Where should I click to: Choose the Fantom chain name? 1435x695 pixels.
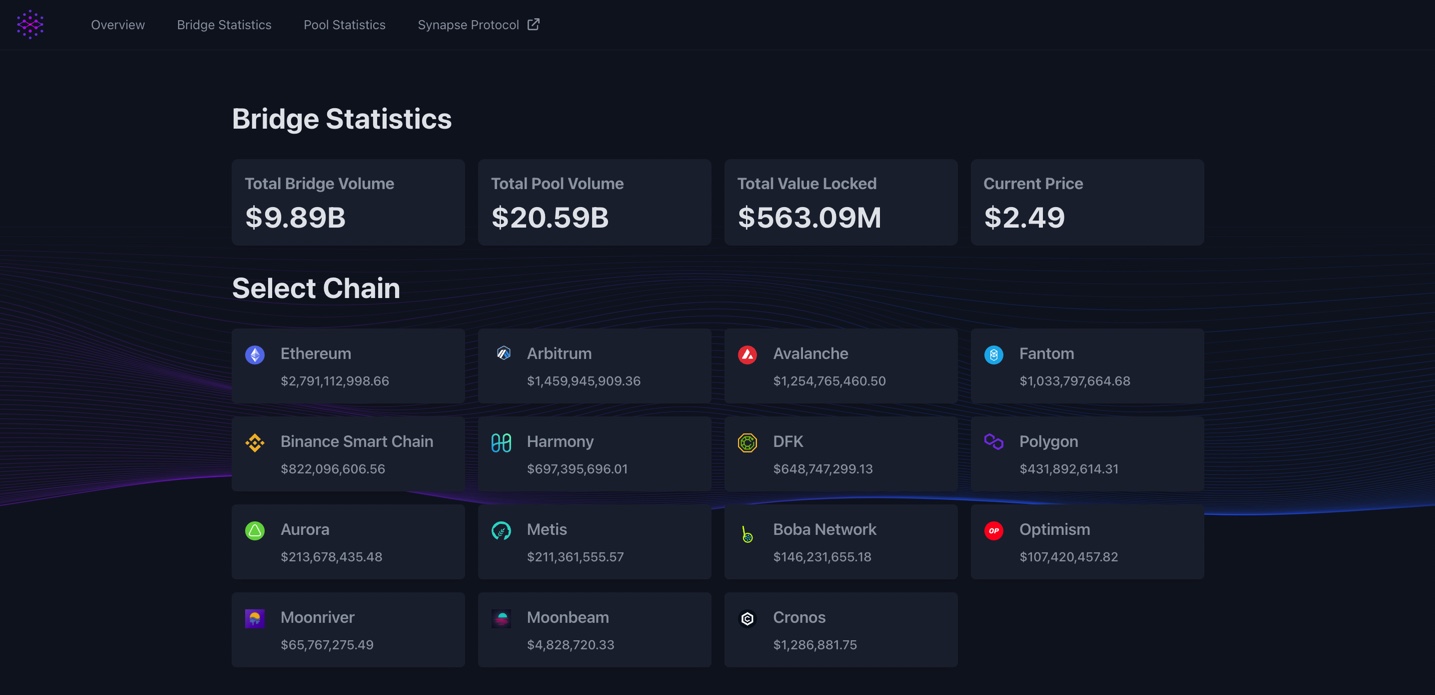(1047, 354)
